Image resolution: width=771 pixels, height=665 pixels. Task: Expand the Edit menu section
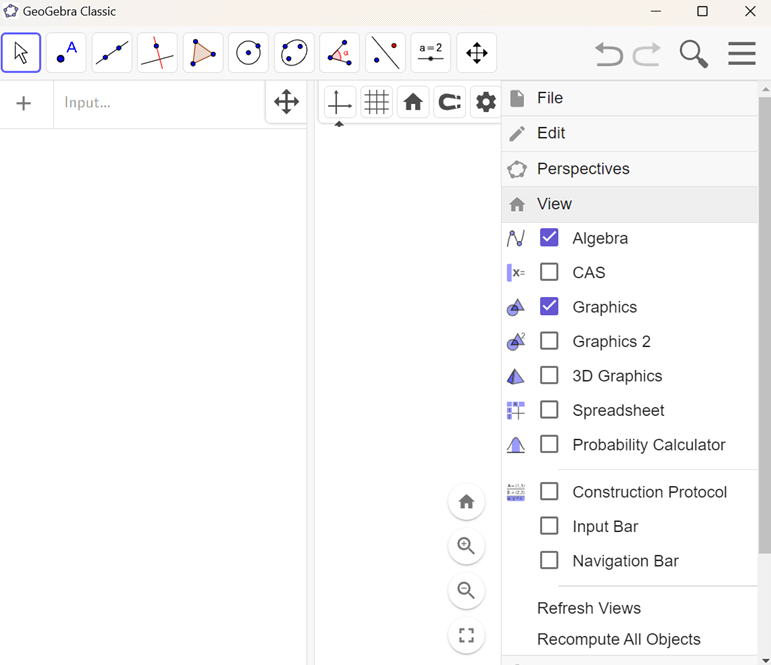pyautogui.click(x=630, y=134)
